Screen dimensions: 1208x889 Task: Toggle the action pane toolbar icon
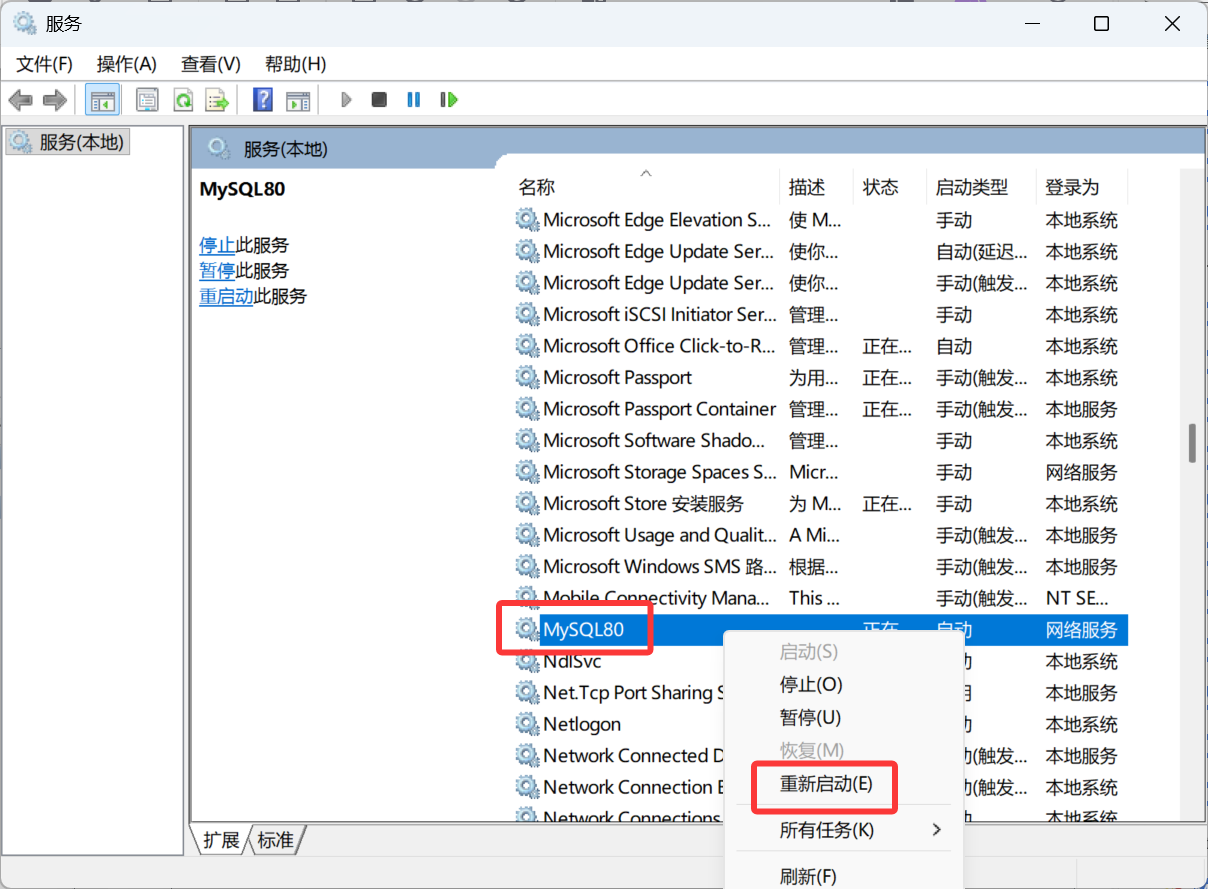tap(297, 100)
